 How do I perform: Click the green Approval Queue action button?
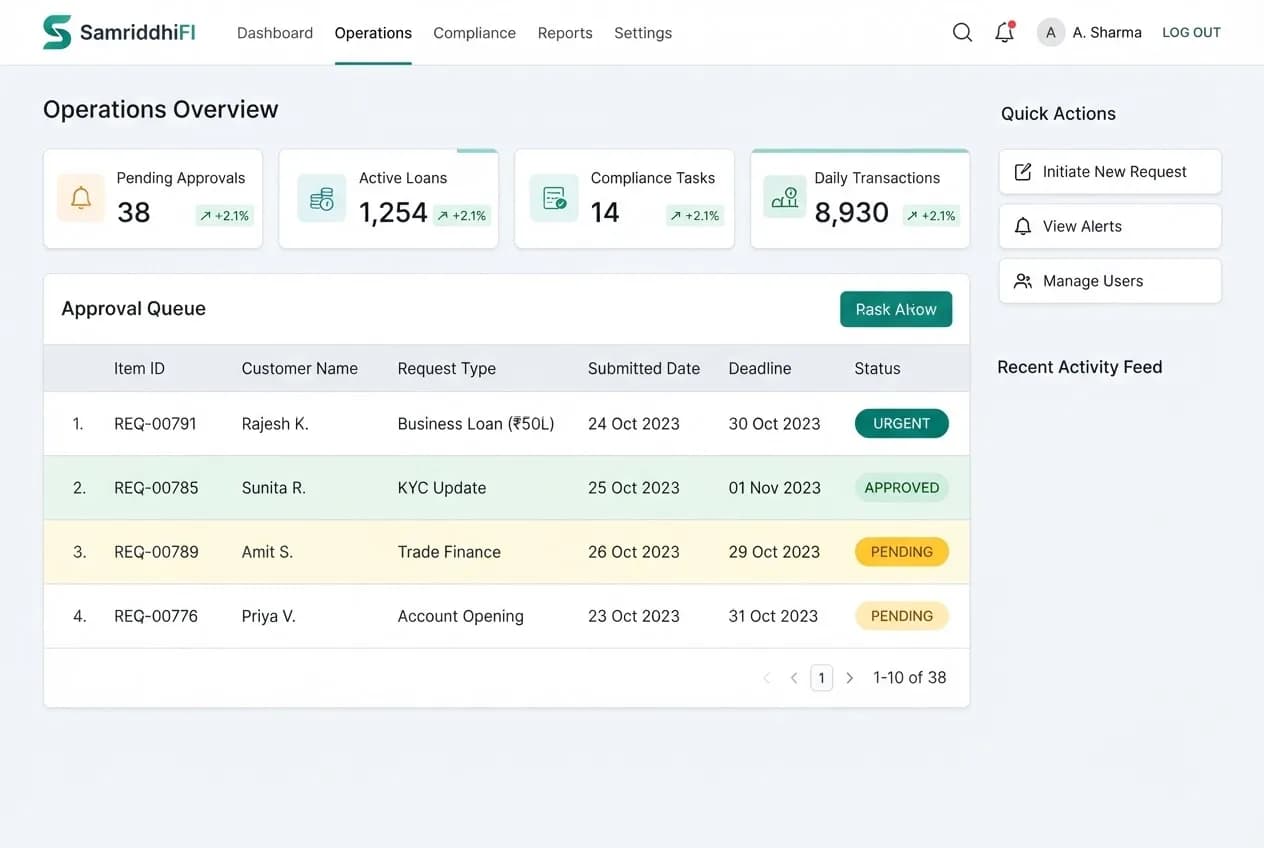[896, 309]
